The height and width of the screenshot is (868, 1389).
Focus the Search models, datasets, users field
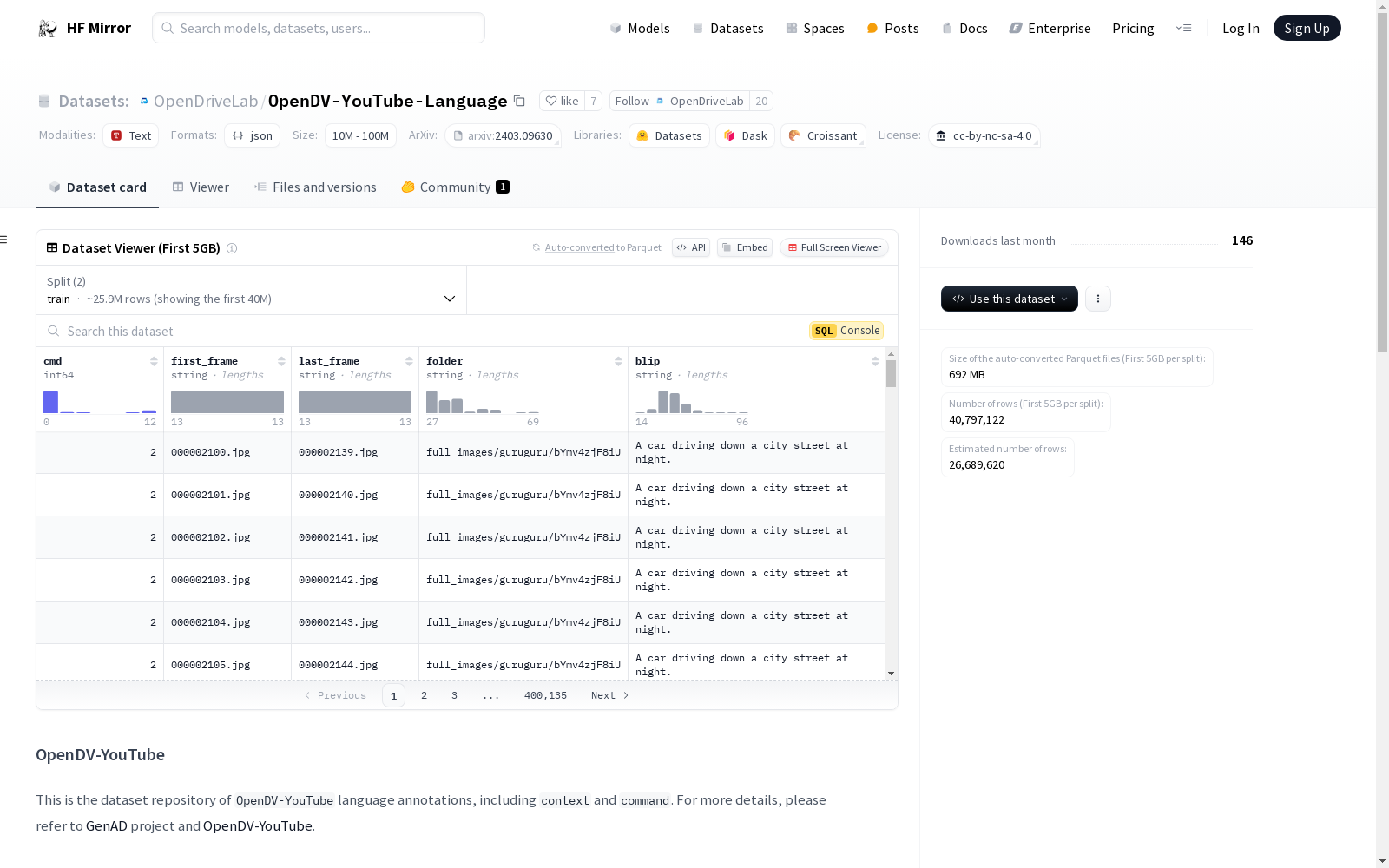click(319, 28)
